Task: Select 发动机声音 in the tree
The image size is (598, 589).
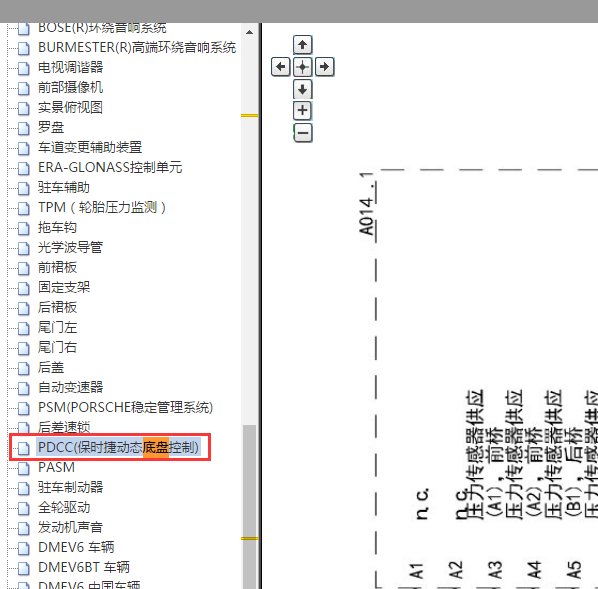Action: point(71,527)
